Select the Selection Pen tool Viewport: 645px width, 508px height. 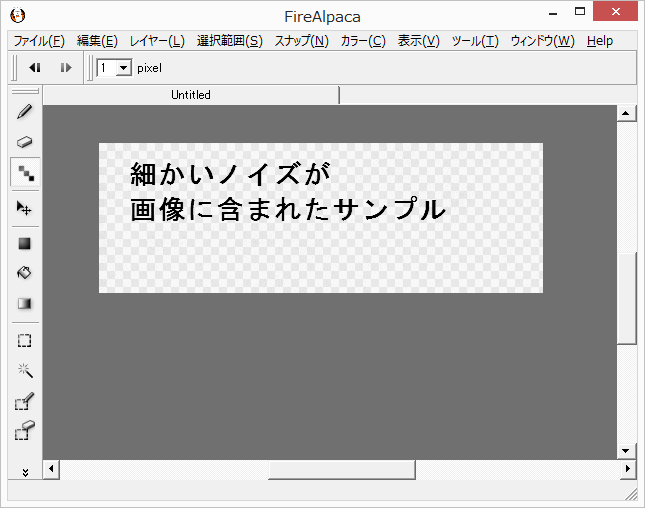tap(25, 401)
